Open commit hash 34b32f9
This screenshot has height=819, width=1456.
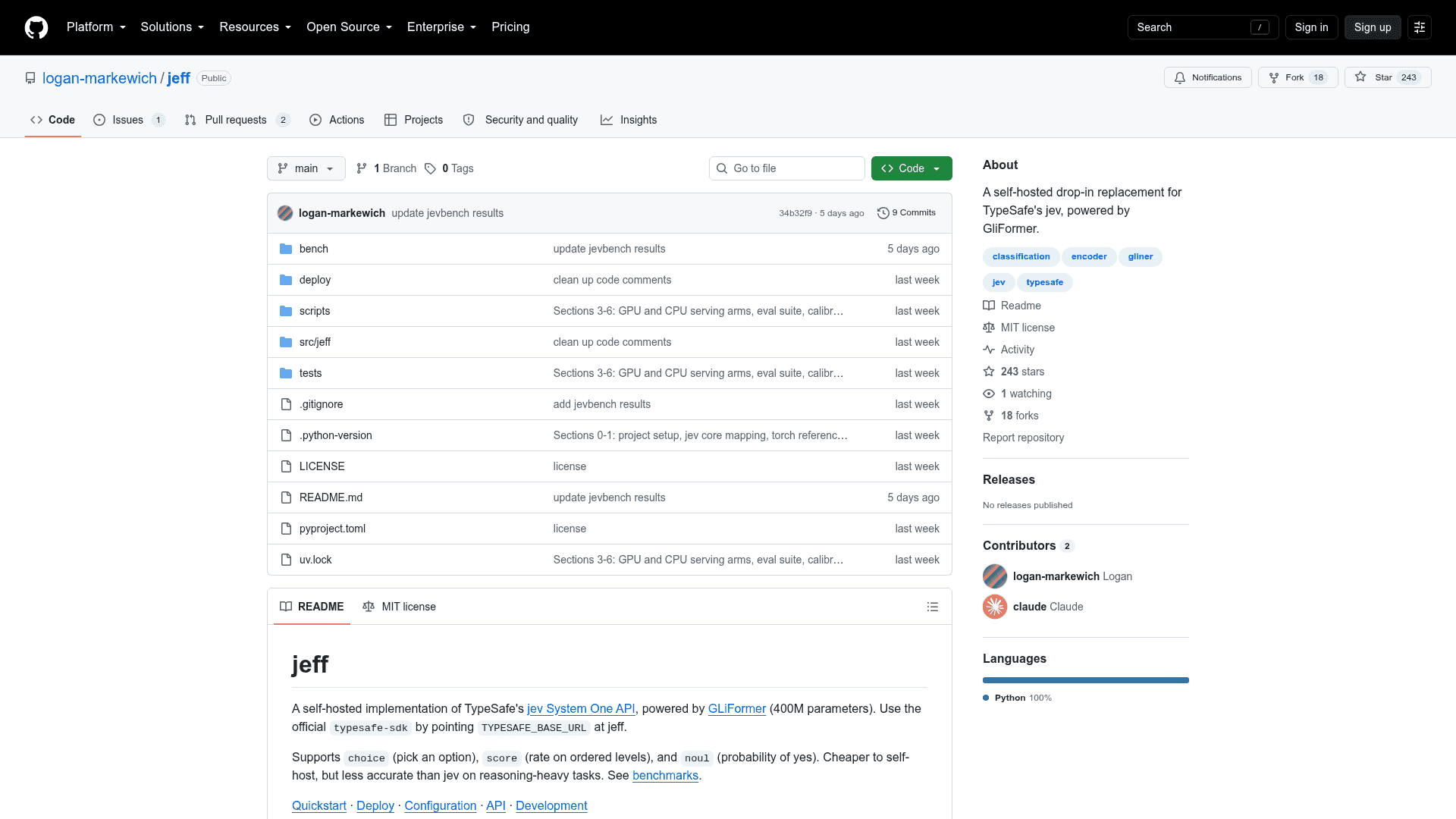pyautogui.click(x=795, y=213)
